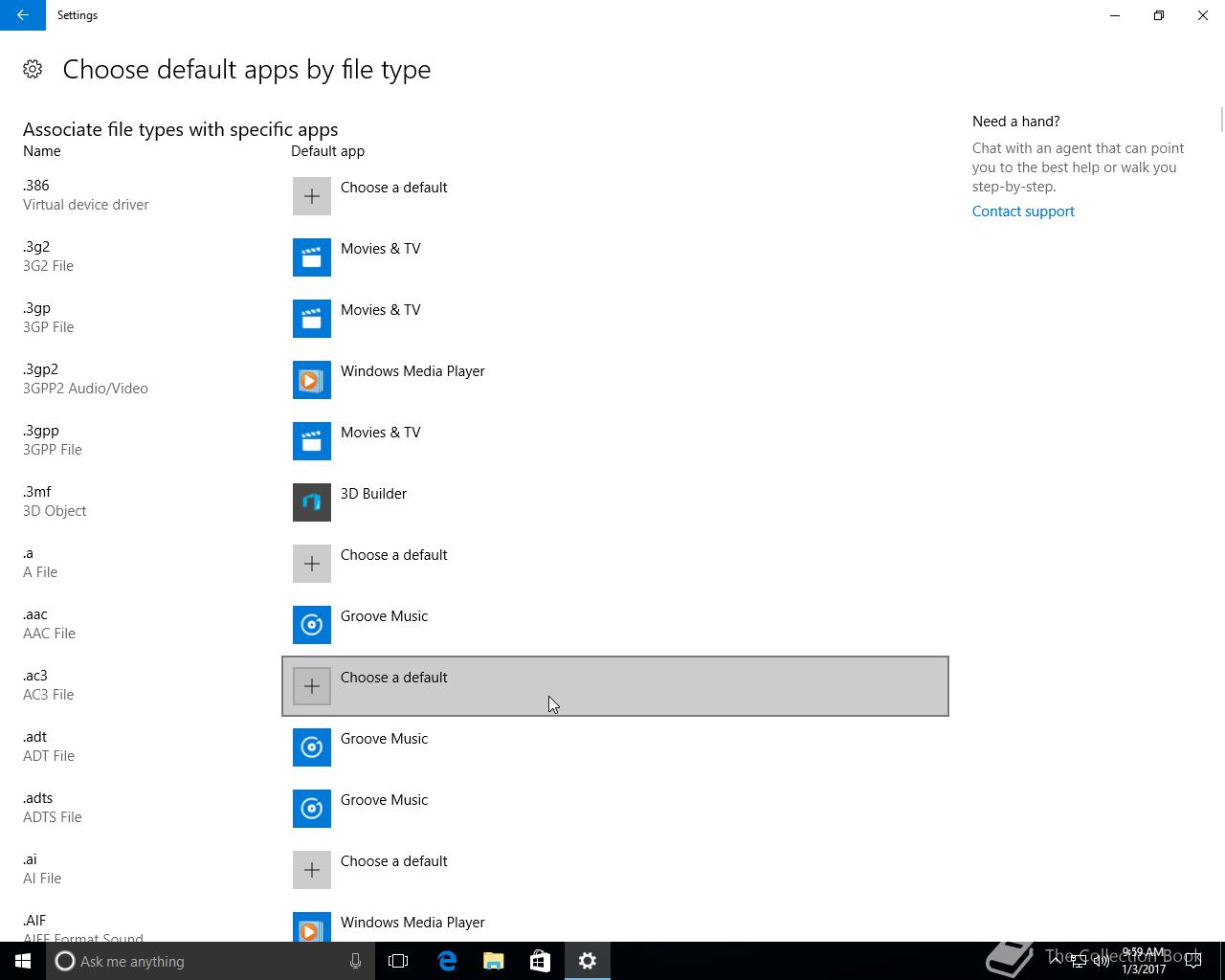The image size is (1225, 980).
Task: Click the AC3 File description
Action: pyautogui.click(x=49, y=695)
